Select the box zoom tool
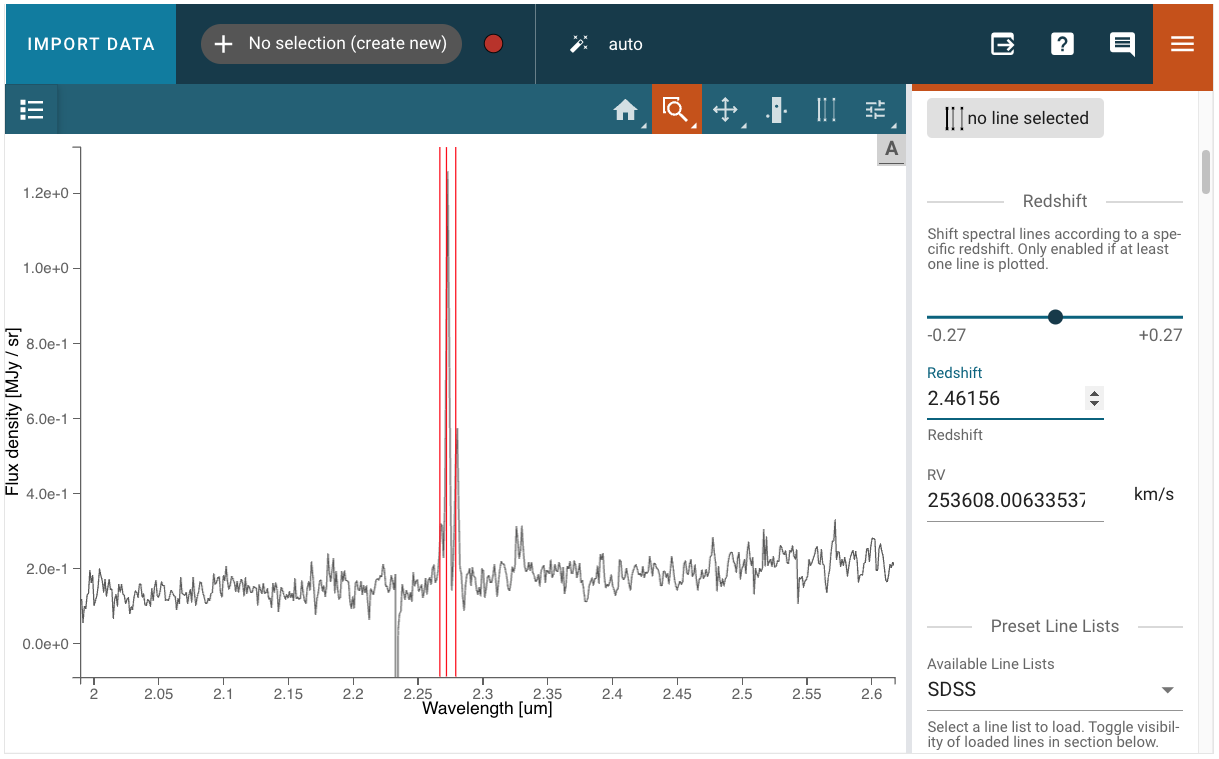 coord(675,110)
